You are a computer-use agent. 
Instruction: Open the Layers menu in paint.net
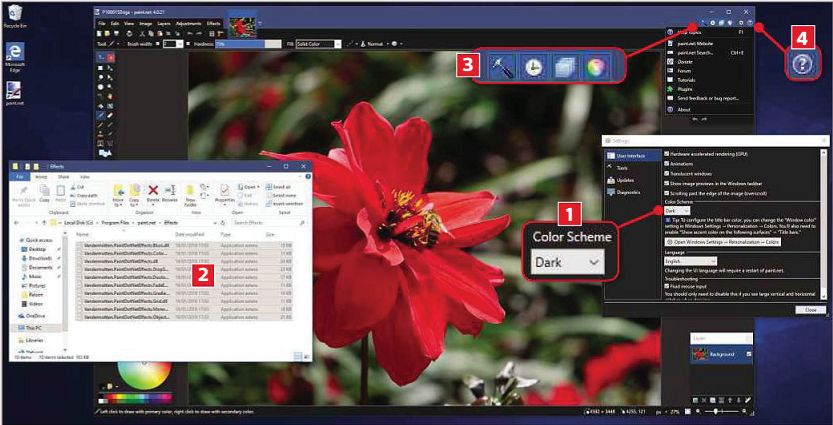tap(164, 23)
